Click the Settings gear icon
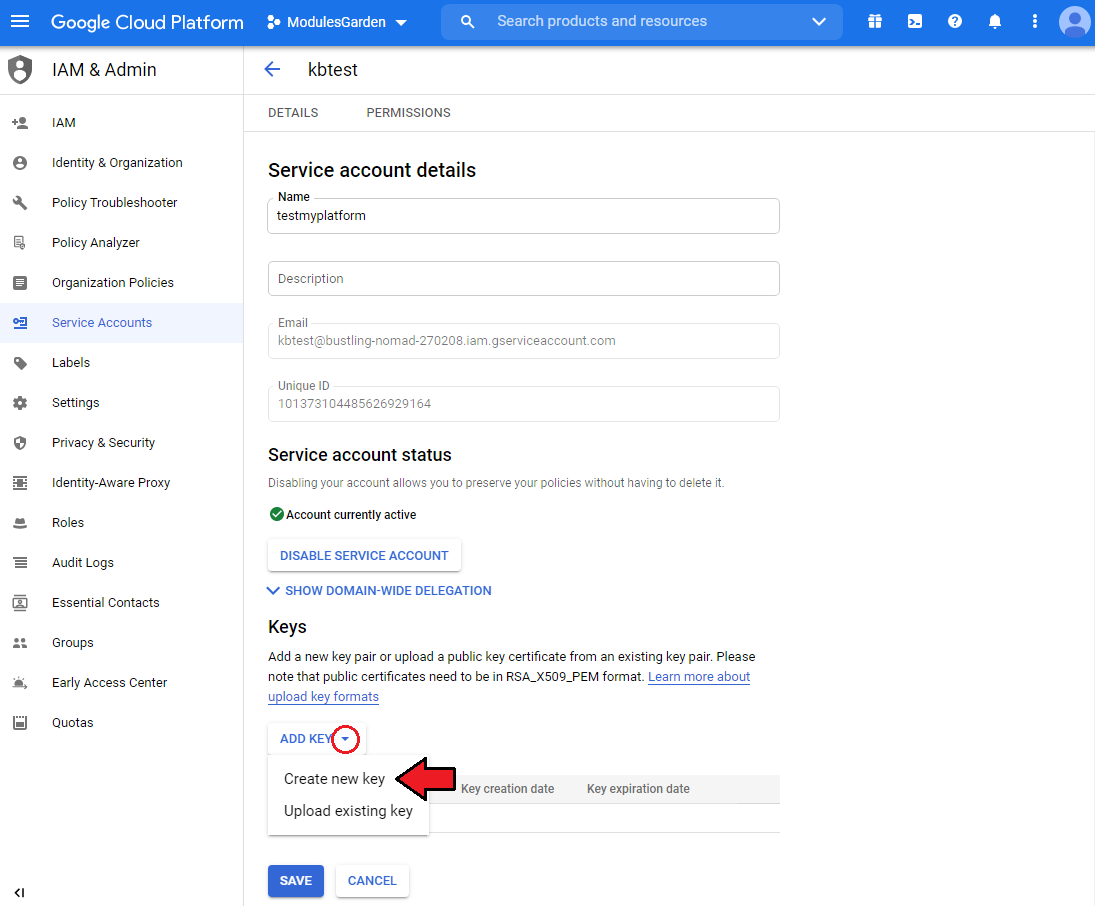This screenshot has height=906, width=1095. coord(20,403)
